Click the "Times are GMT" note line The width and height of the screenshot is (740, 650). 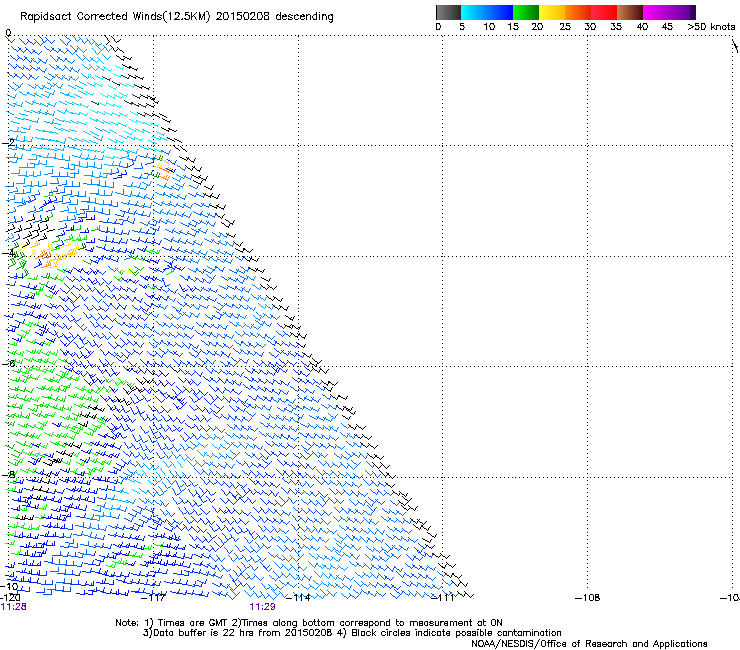click(309, 623)
